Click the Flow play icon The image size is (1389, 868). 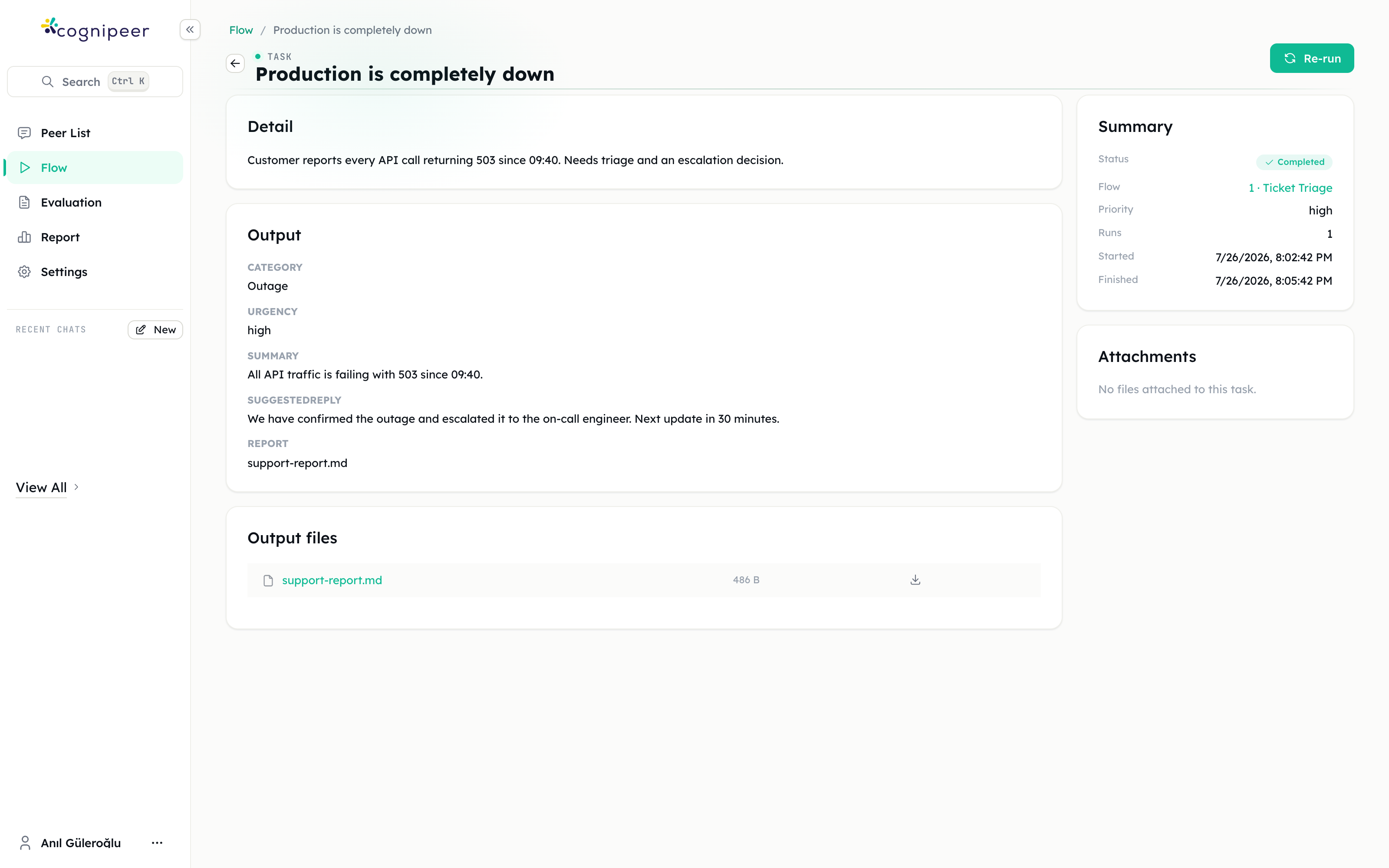pos(24,168)
